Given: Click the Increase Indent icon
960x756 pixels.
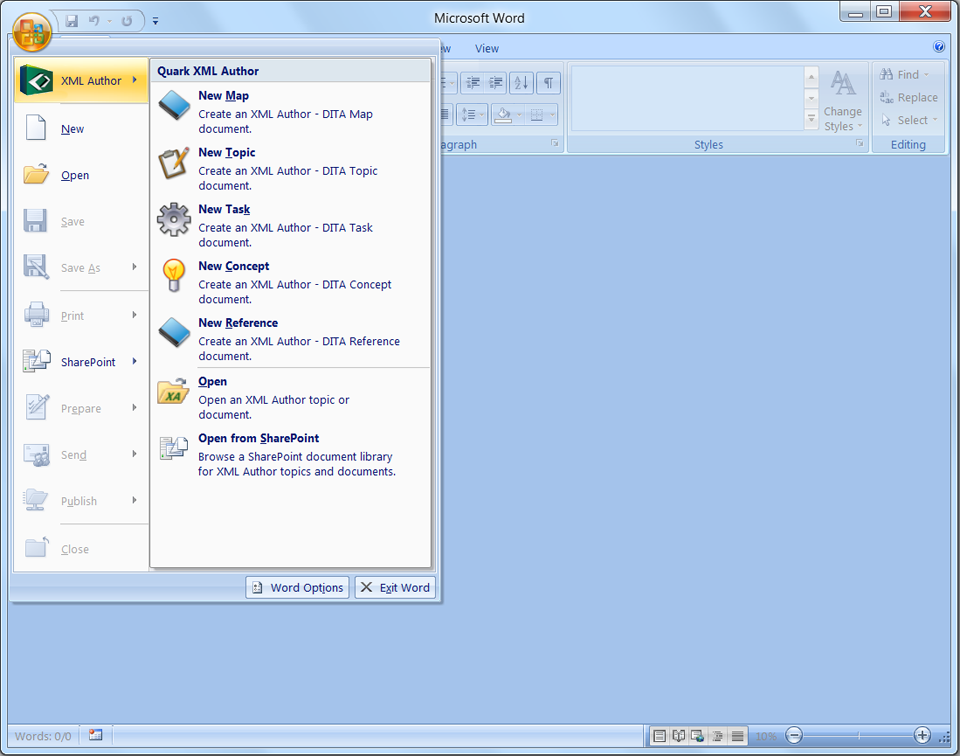Looking at the screenshot, I should (495, 82).
